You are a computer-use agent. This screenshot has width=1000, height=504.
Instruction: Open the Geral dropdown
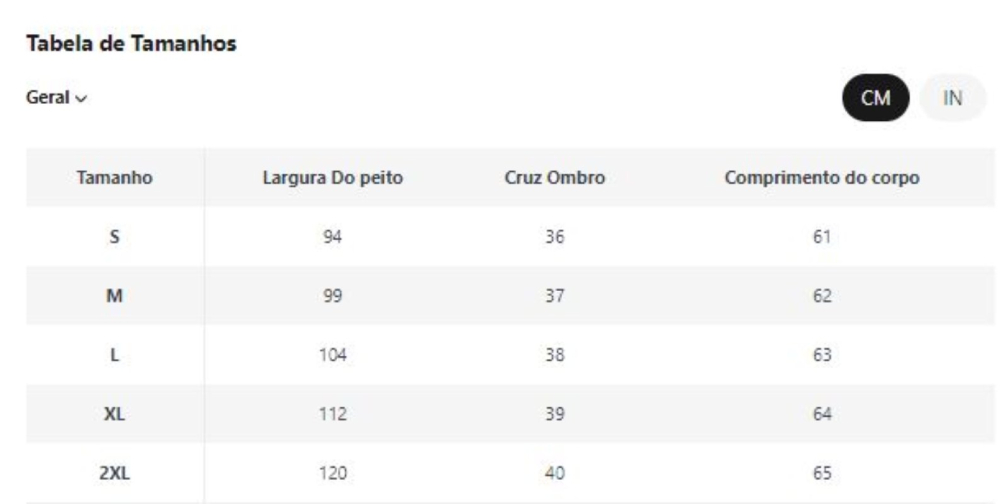(x=56, y=98)
